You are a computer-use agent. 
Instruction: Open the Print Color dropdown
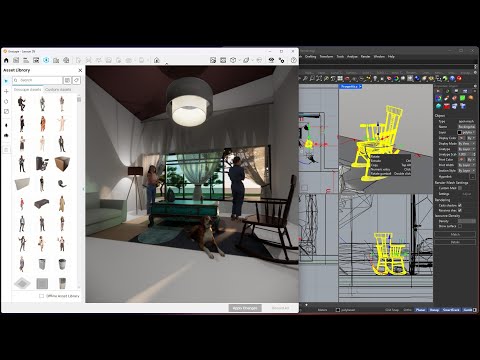point(470,160)
